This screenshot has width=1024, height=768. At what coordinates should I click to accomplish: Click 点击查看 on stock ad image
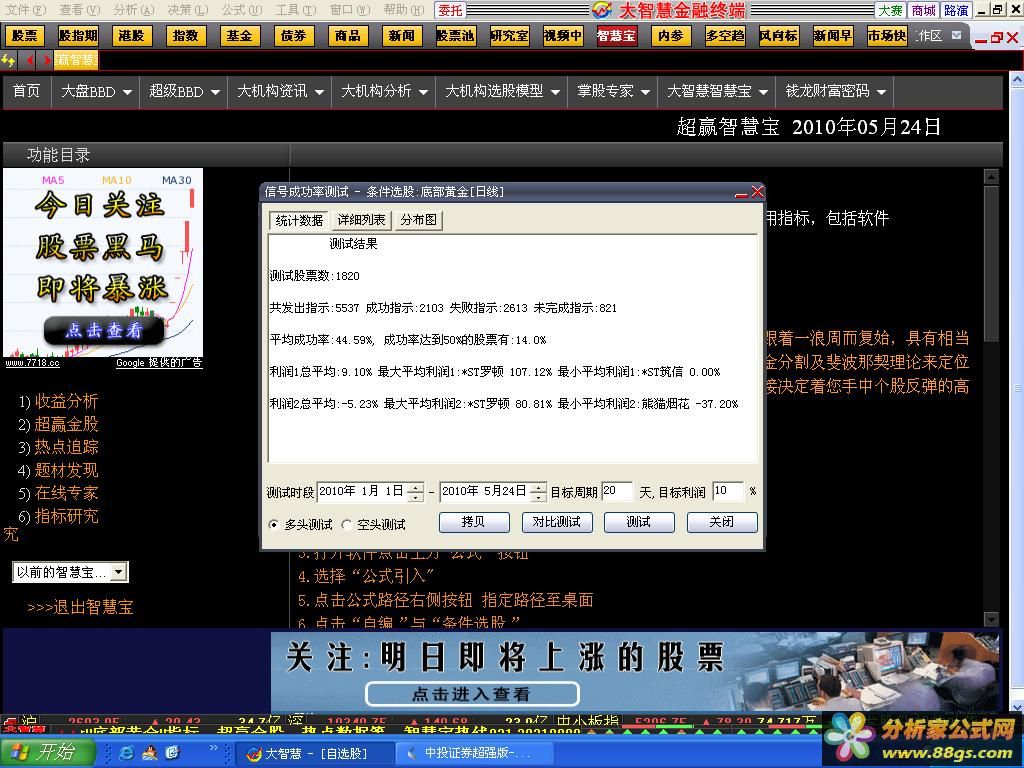(x=103, y=330)
